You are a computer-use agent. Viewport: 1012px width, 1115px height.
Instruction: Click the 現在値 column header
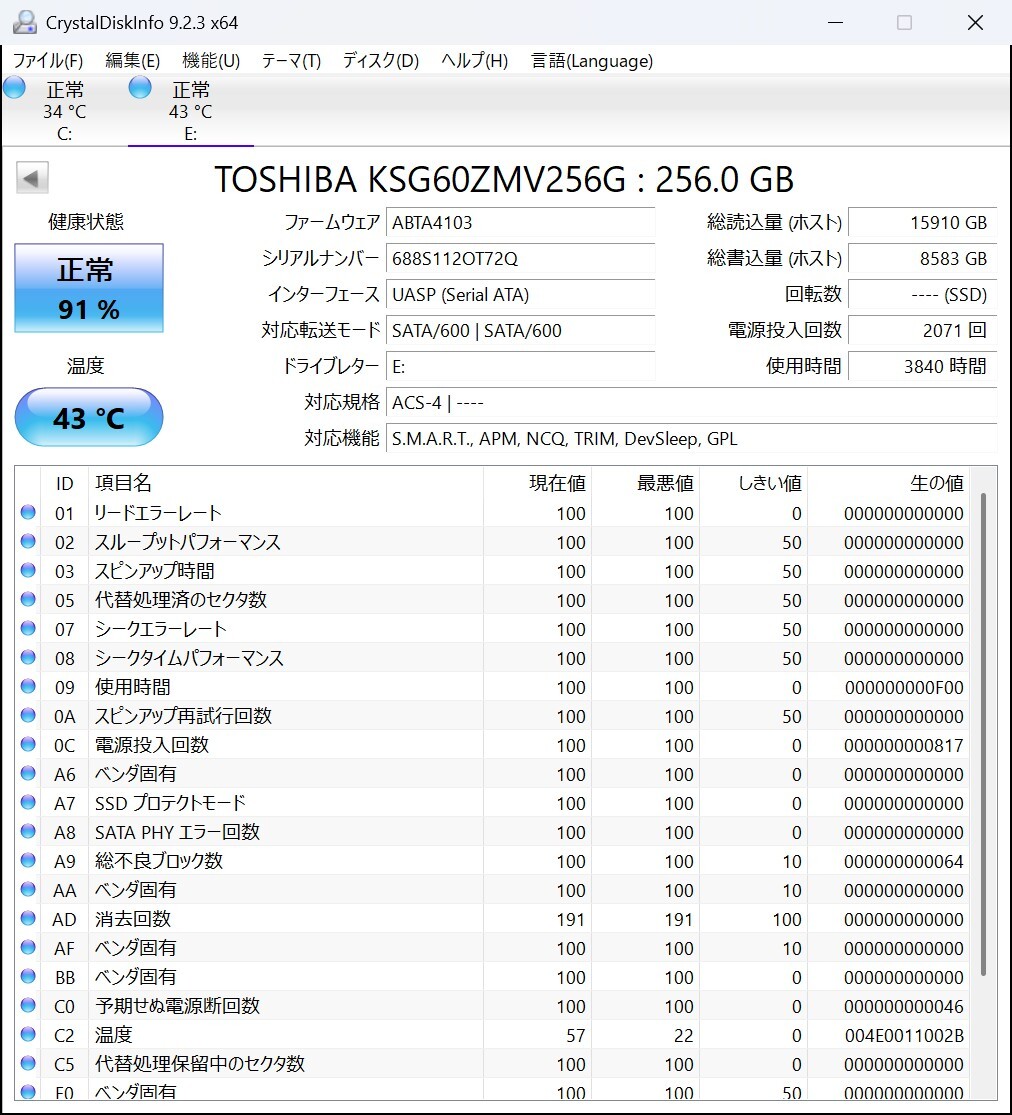pyautogui.click(x=537, y=483)
